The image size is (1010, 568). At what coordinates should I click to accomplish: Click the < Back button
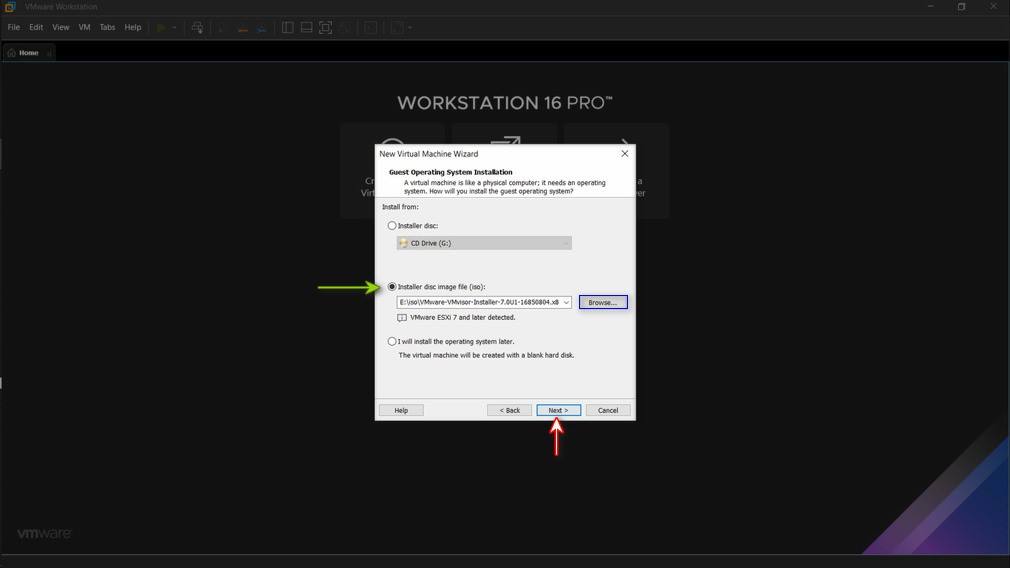coord(509,410)
